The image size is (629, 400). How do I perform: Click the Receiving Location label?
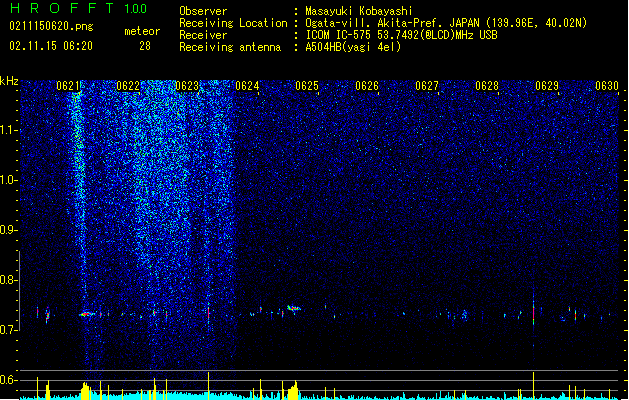(x=233, y=23)
